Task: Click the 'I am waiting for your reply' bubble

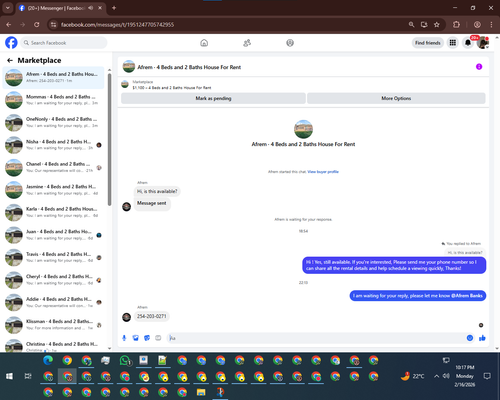Action: [x=418, y=296]
